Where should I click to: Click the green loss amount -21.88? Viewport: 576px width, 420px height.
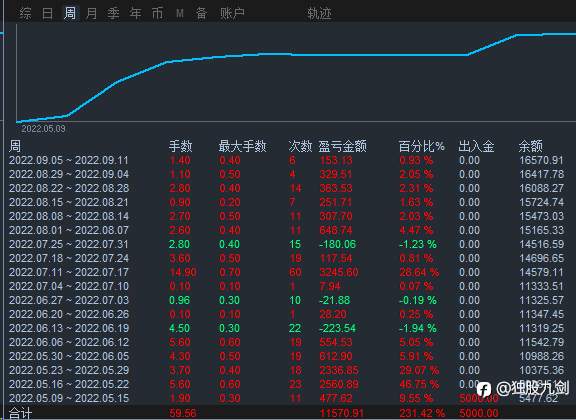pyautogui.click(x=334, y=300)
